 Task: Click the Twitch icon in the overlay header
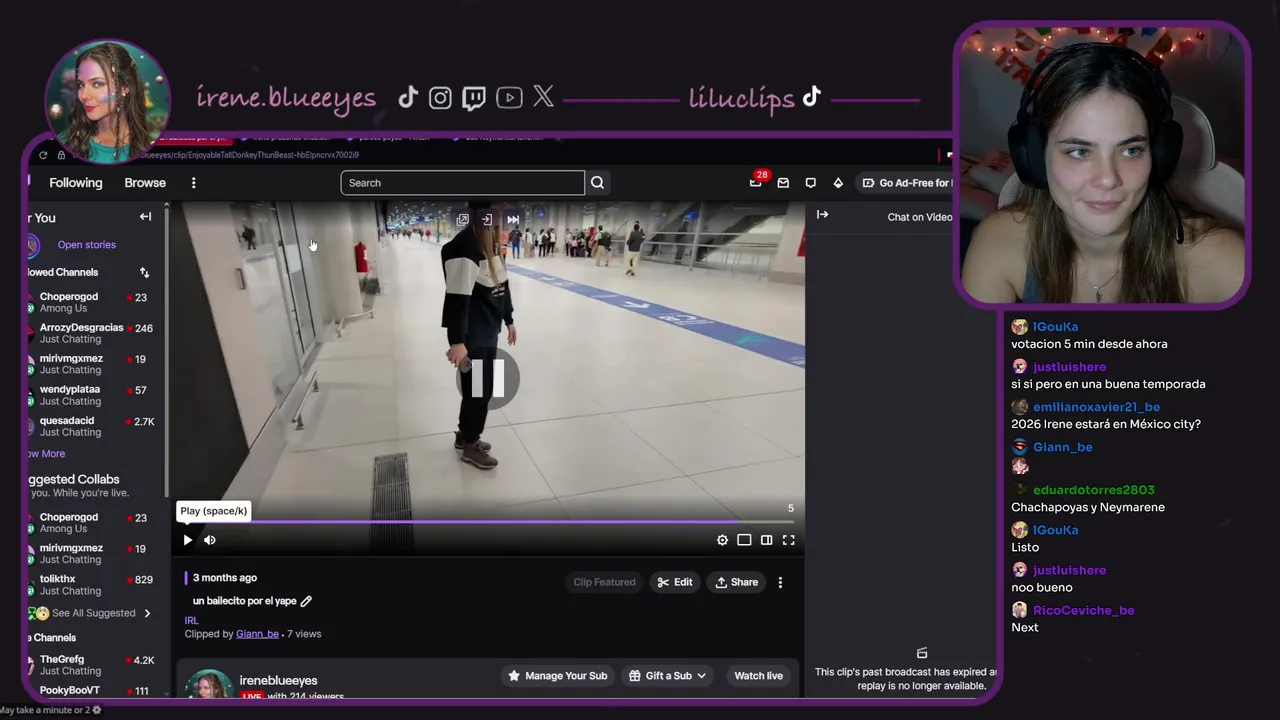point(474,98)
